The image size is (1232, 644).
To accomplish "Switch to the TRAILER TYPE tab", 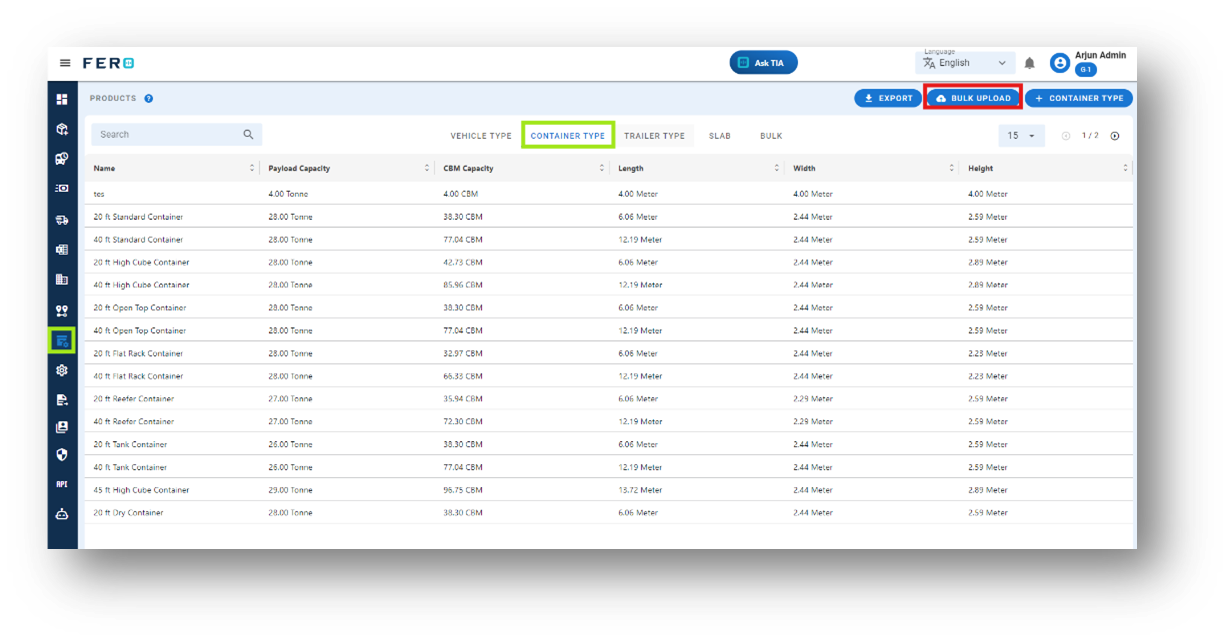I will pyautogui.click(x=655, y=136).
